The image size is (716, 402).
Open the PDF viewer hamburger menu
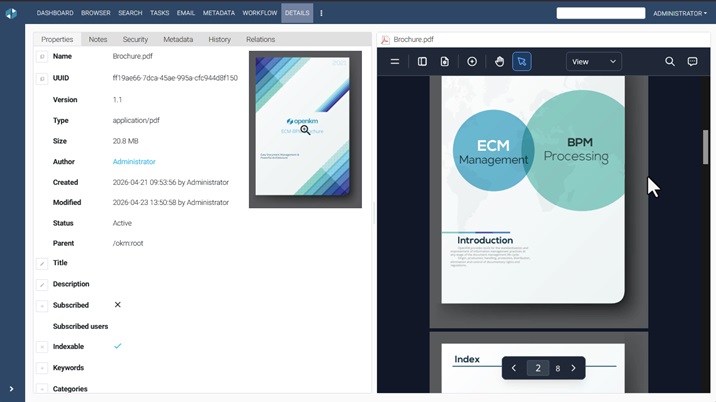click(395, 61)
